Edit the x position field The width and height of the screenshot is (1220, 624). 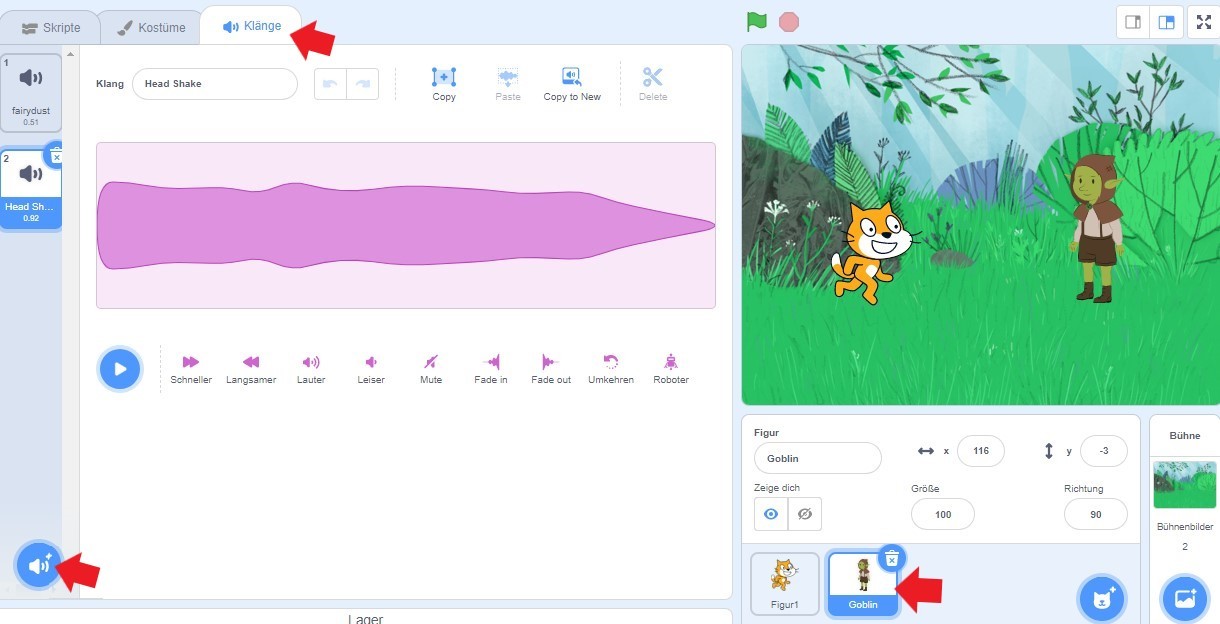pyautogui.click(x=981, y=451)
